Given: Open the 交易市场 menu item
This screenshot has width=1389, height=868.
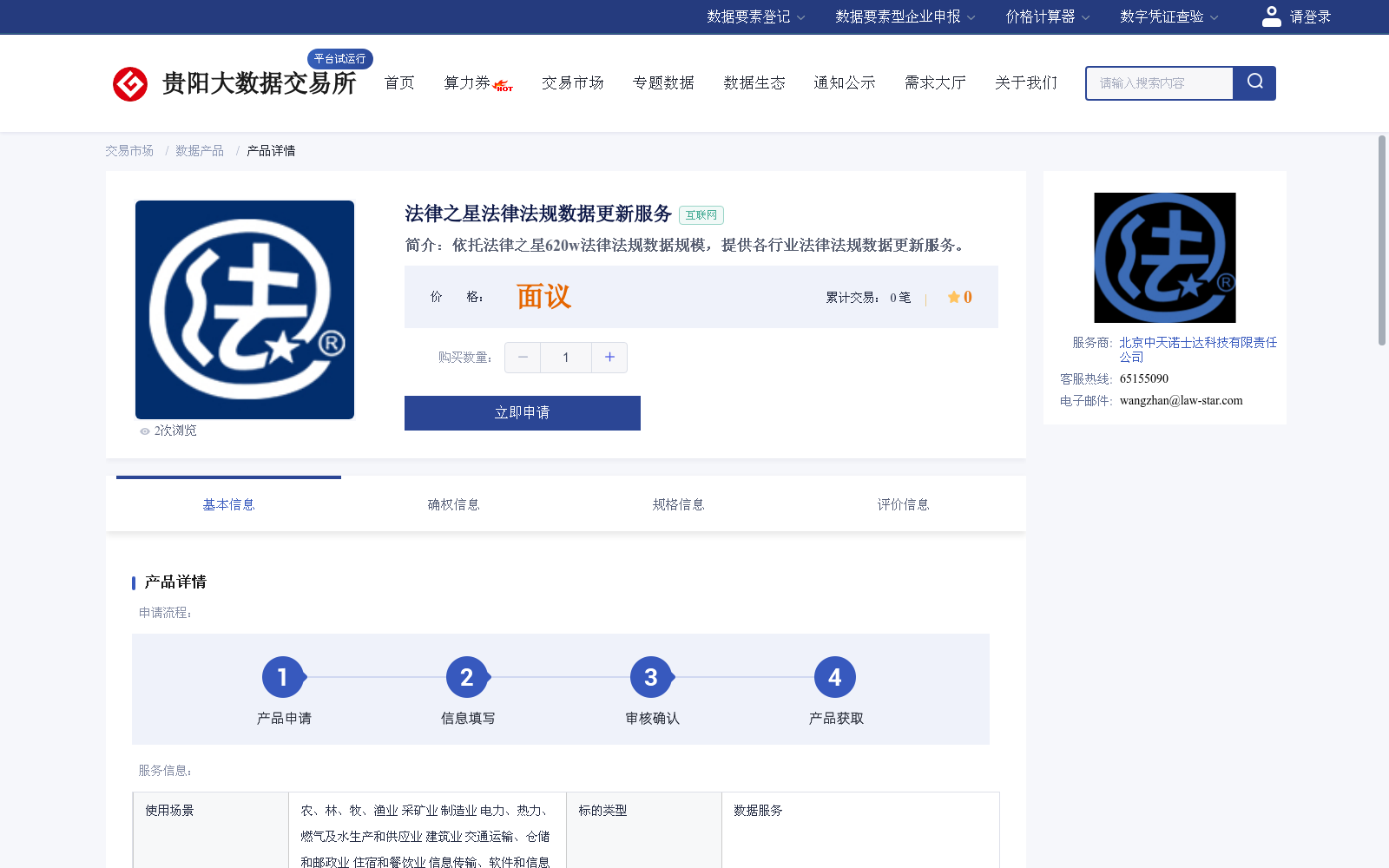Looking at the screenshot, I should pyautogui.click(x=573, y=82).
